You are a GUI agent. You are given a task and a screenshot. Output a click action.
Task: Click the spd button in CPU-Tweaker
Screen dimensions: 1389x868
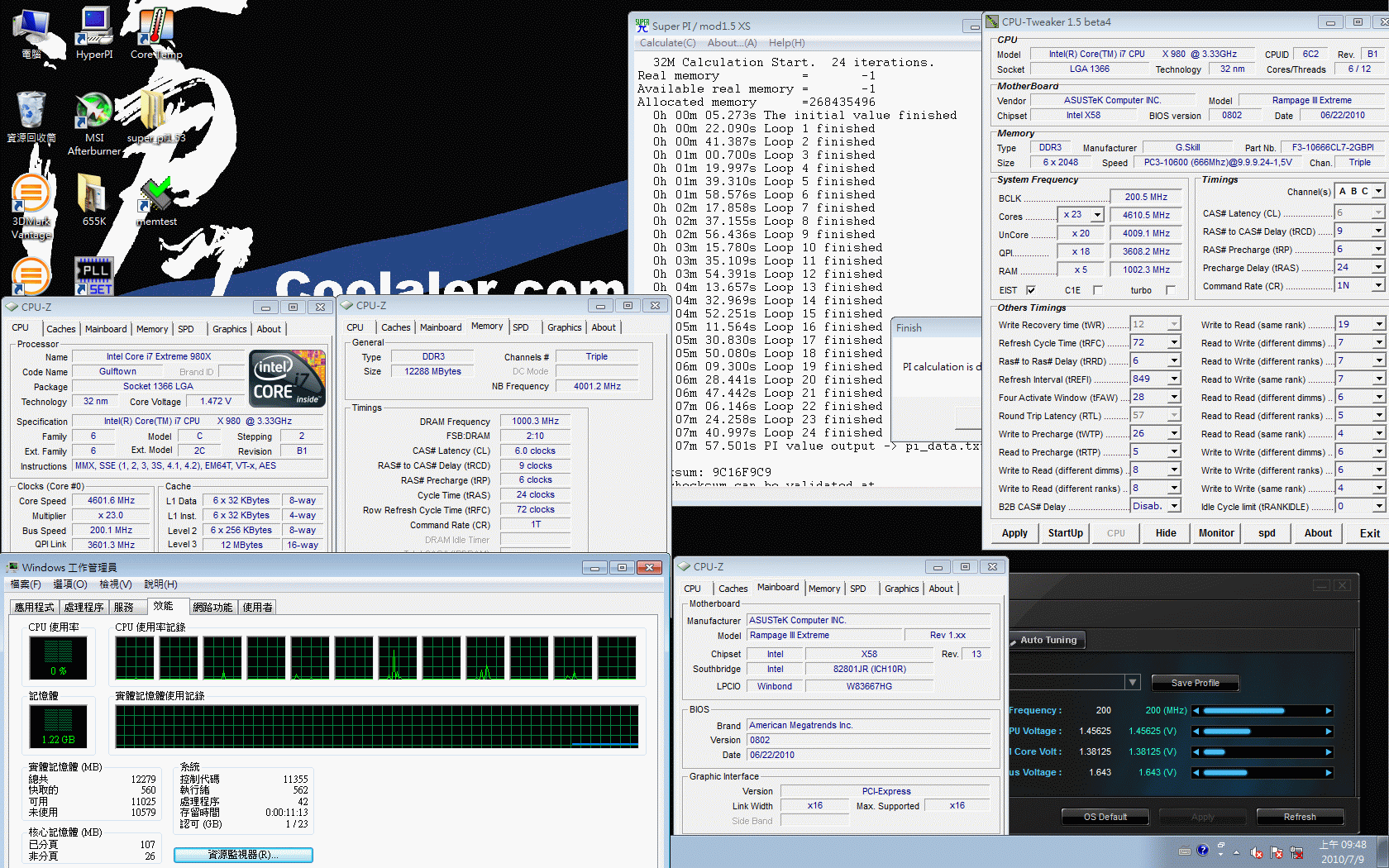point(1267,533)
